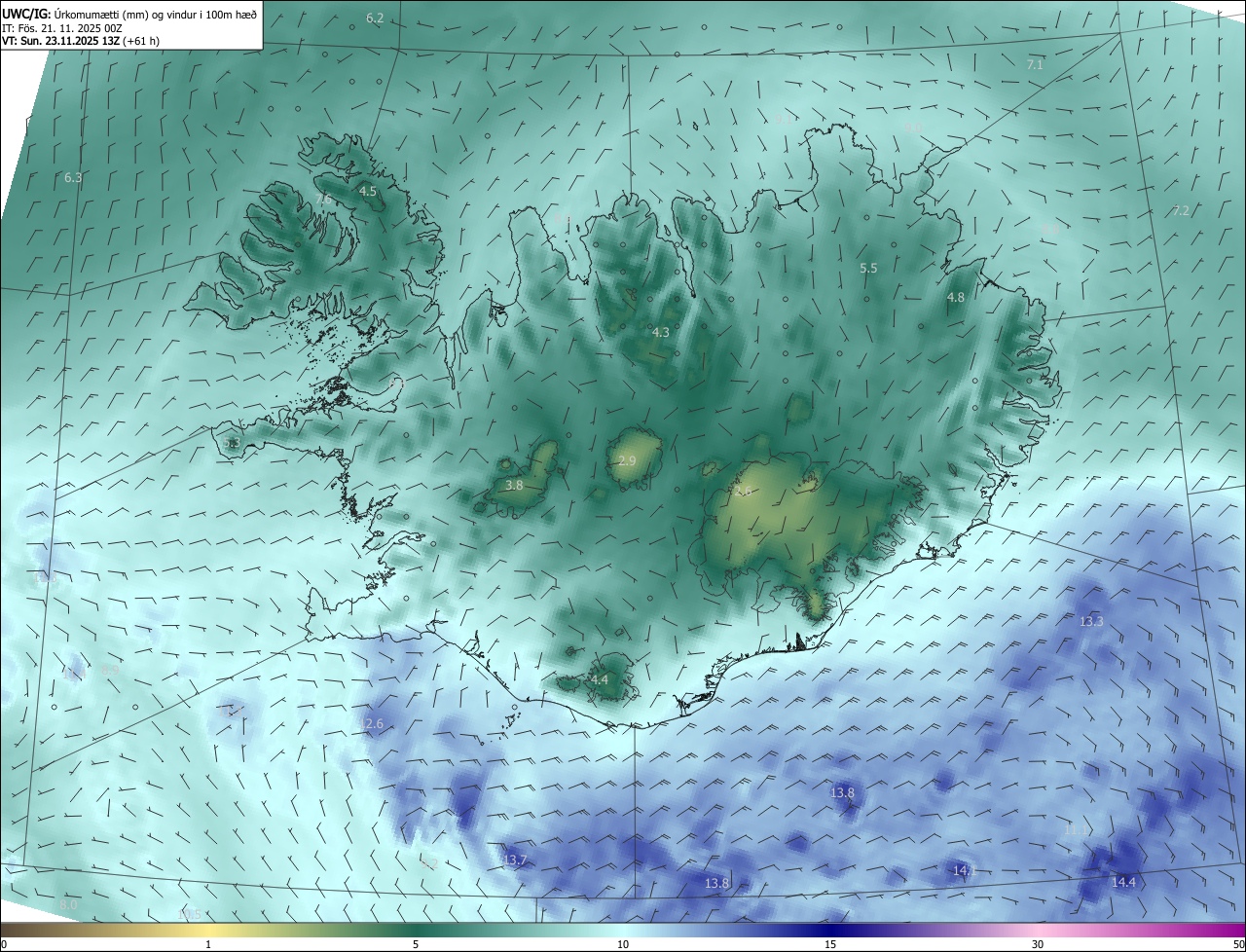This screenshot has width=1246, height=952.
Task: Click the 13.7 value label
Action: click(515, 860)
